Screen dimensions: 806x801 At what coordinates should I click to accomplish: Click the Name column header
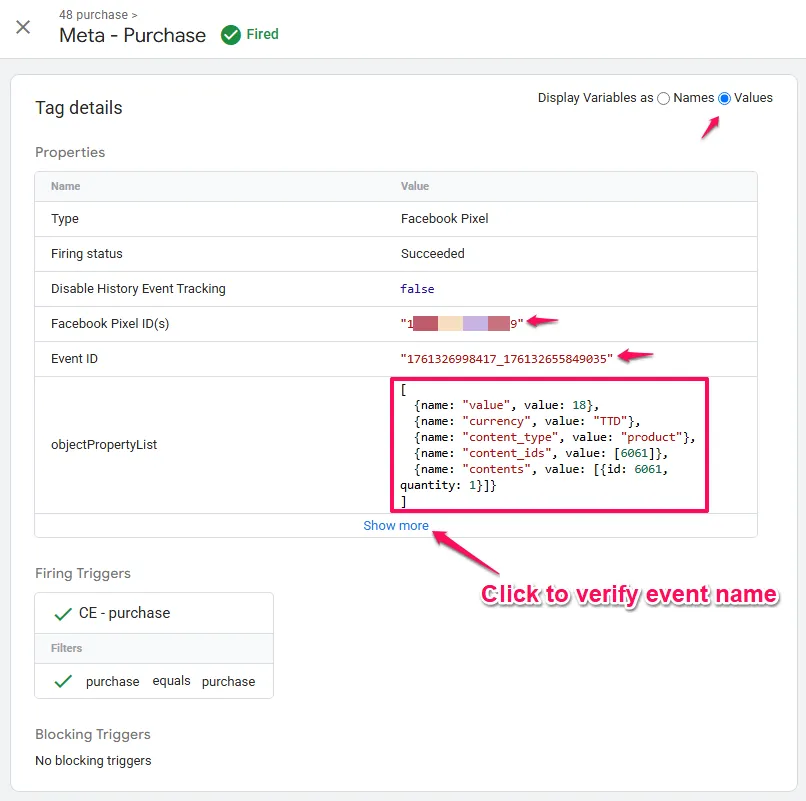point(66,186)
